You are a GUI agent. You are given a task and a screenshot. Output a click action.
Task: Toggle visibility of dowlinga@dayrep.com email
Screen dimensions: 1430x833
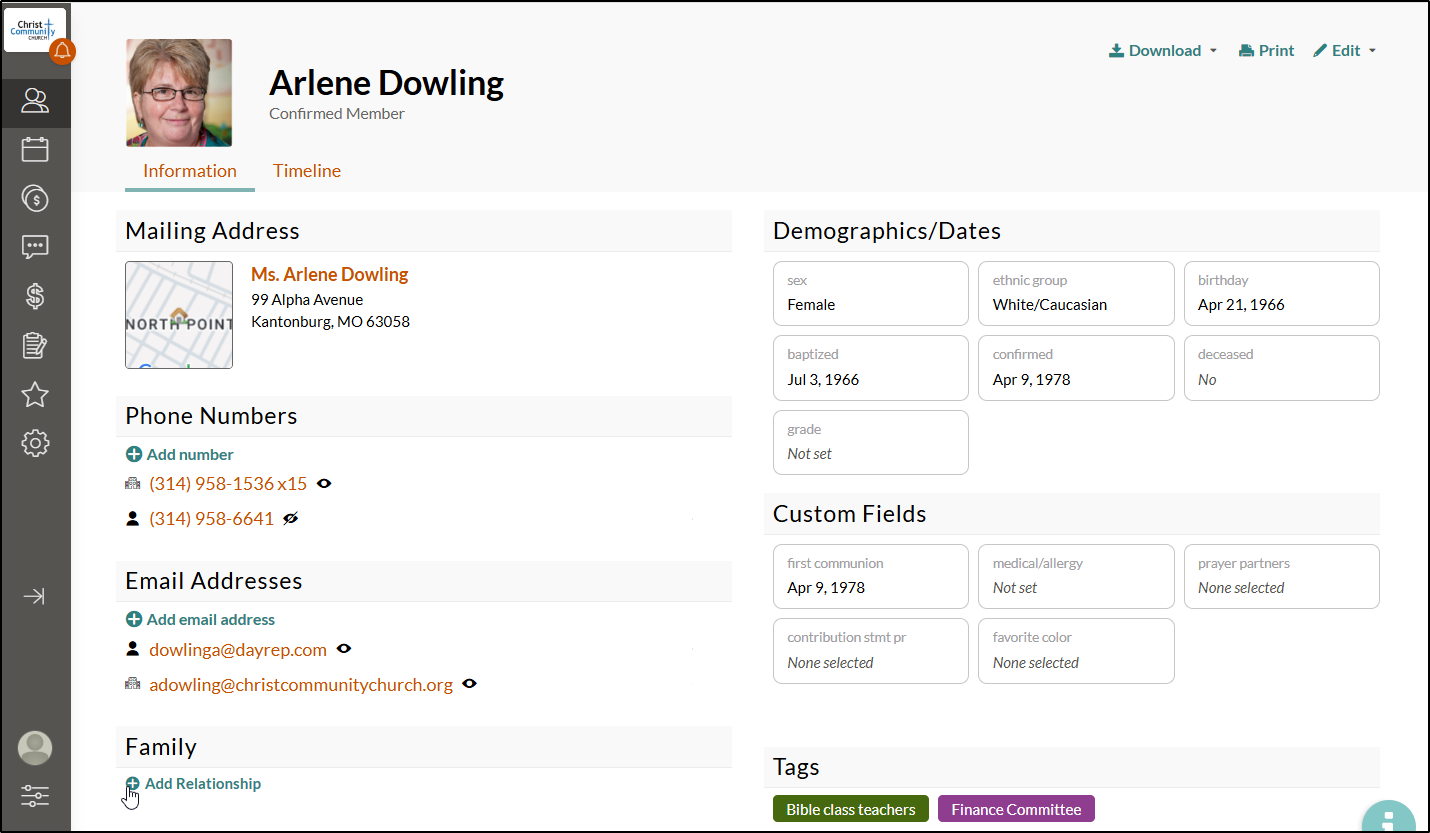(x=344, y=650)
